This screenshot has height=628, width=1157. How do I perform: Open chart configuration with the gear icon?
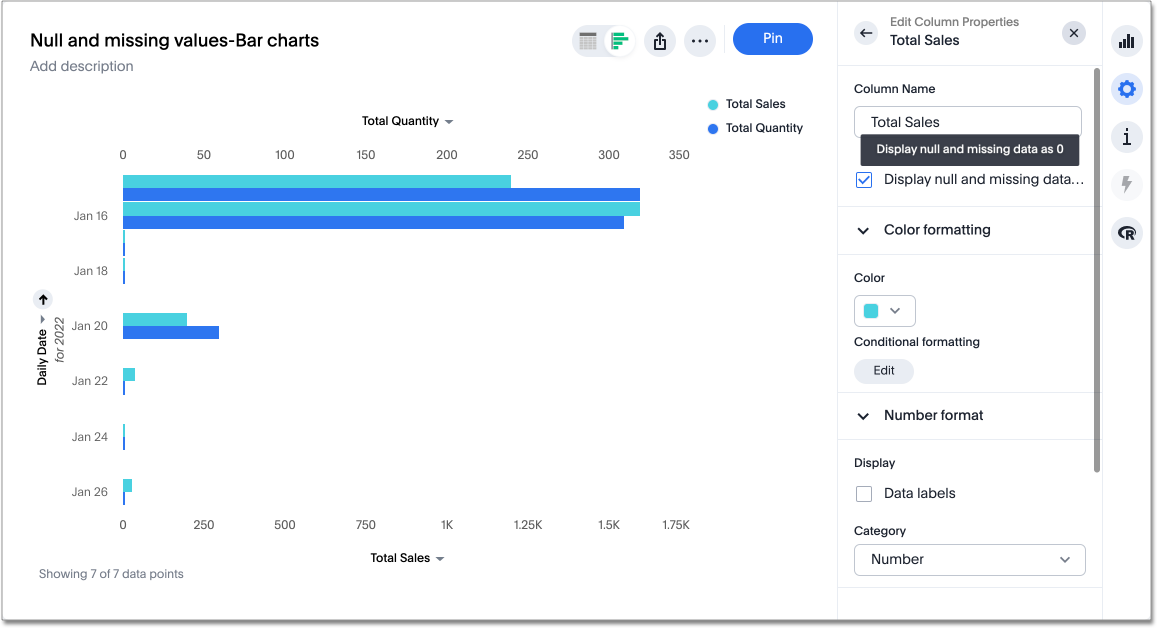[1127, 89]
